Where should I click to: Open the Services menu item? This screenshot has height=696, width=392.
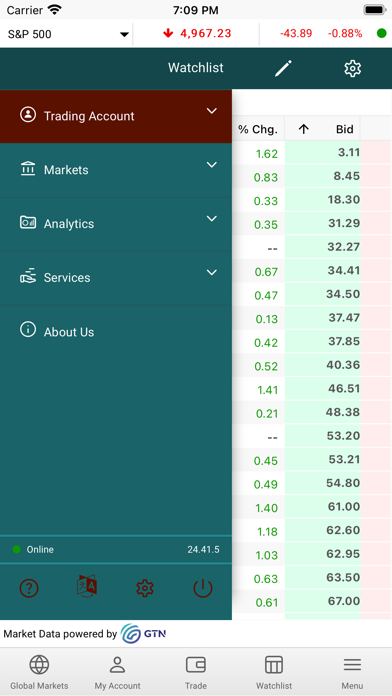(x=116, y=278)
